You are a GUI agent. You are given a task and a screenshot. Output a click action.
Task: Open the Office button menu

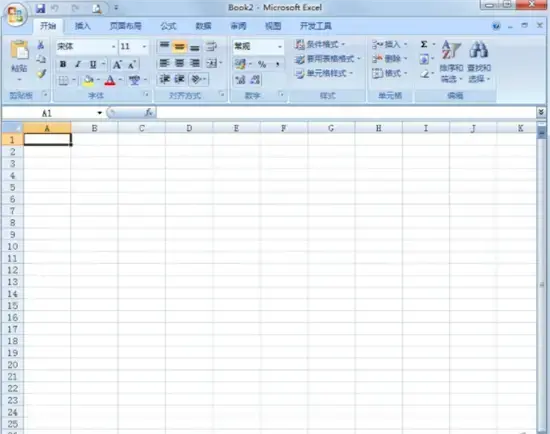tap(15, 14)
